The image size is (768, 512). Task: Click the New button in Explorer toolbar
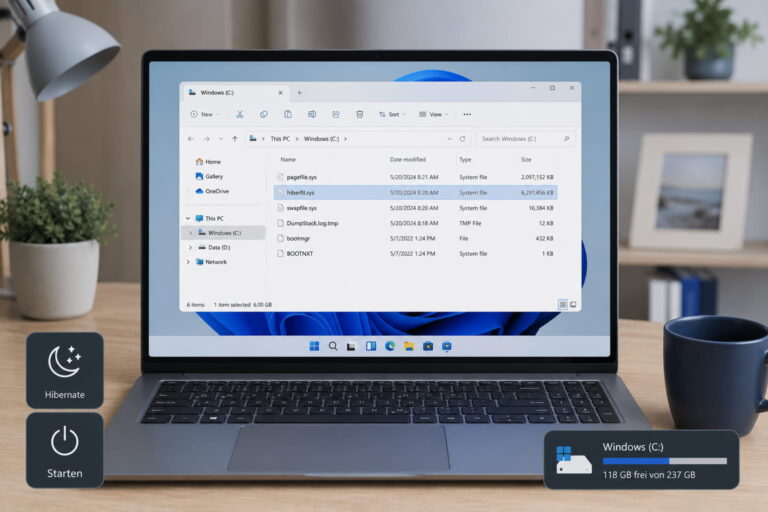tap(204, 114)
